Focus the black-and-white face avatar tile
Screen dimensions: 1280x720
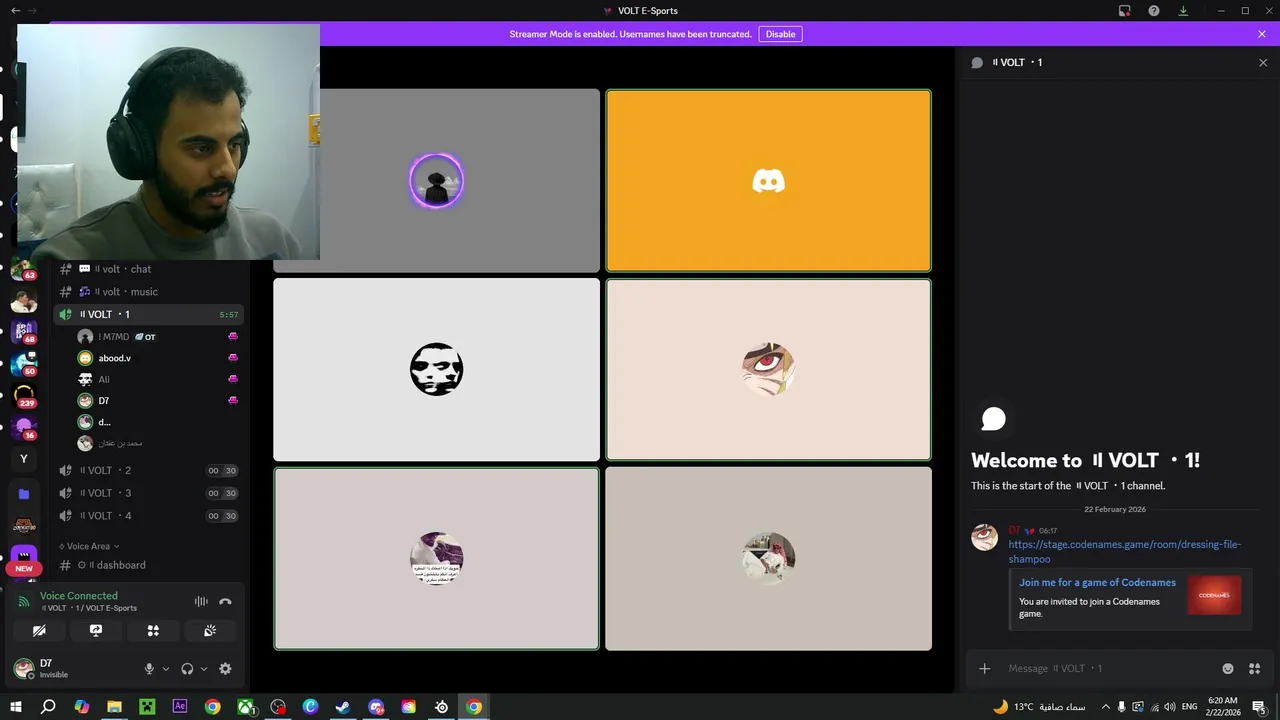click(436, 370)
